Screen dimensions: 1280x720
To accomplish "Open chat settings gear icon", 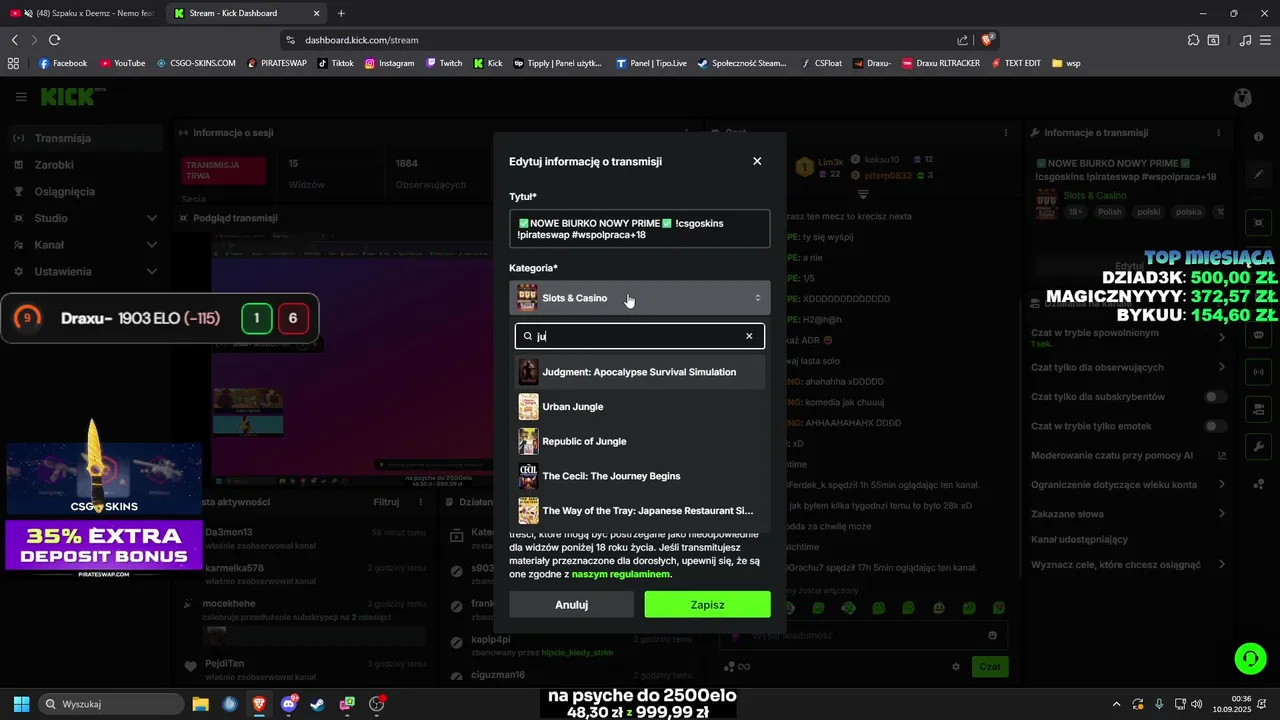I will coord(956,667).
